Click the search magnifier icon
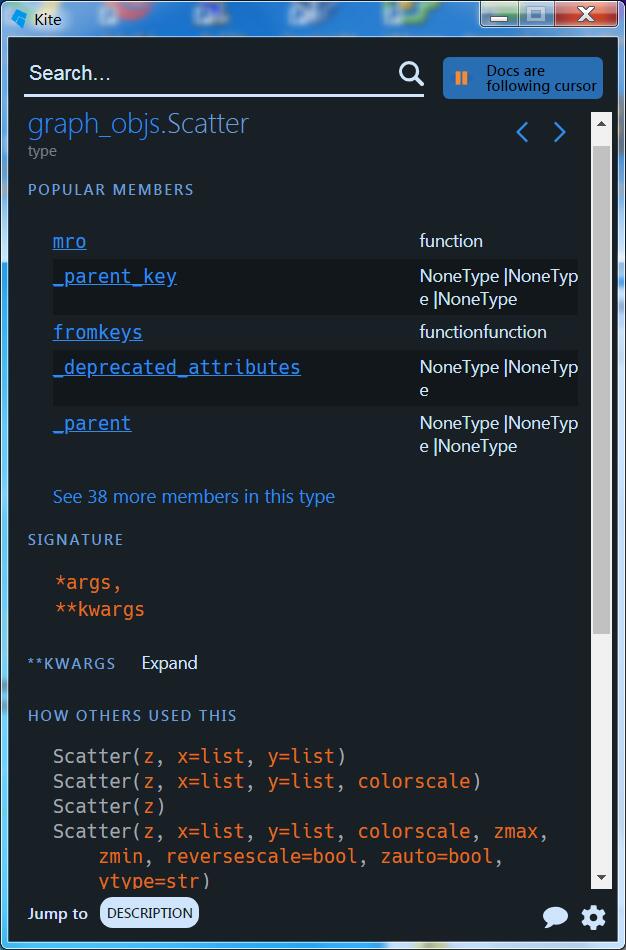This screenshot has width=626, height=950. (x=411, y=73)
